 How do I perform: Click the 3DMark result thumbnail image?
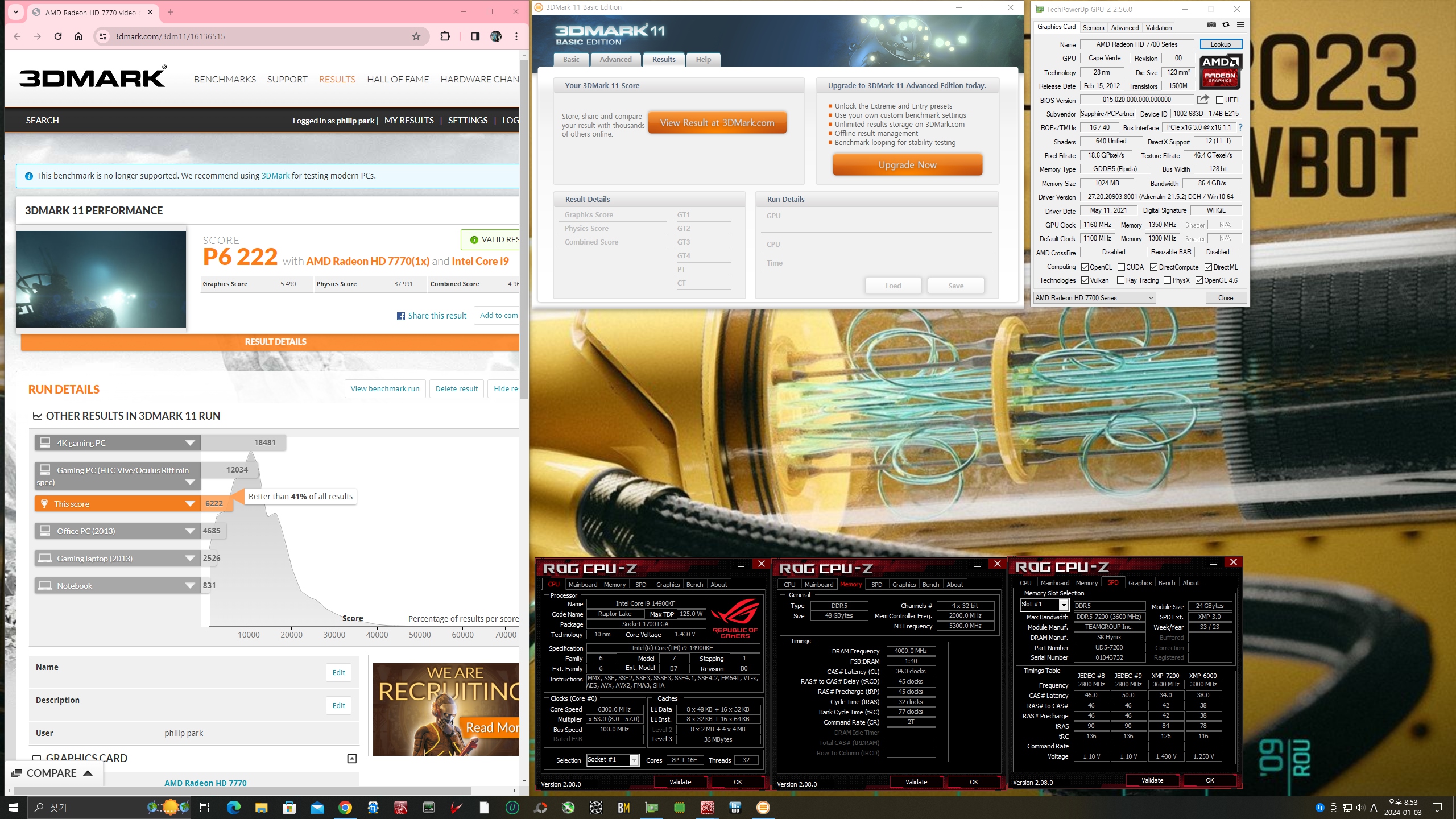coord(101,279)
